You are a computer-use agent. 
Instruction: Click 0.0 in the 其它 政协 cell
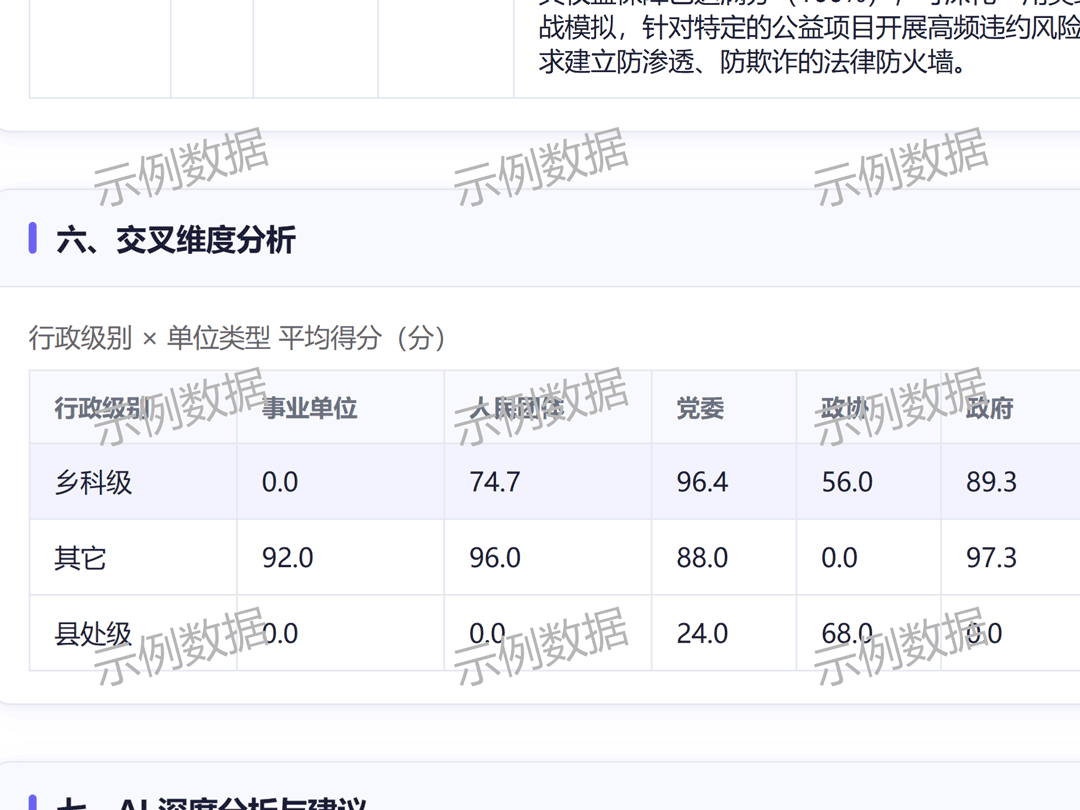(839, 558)
